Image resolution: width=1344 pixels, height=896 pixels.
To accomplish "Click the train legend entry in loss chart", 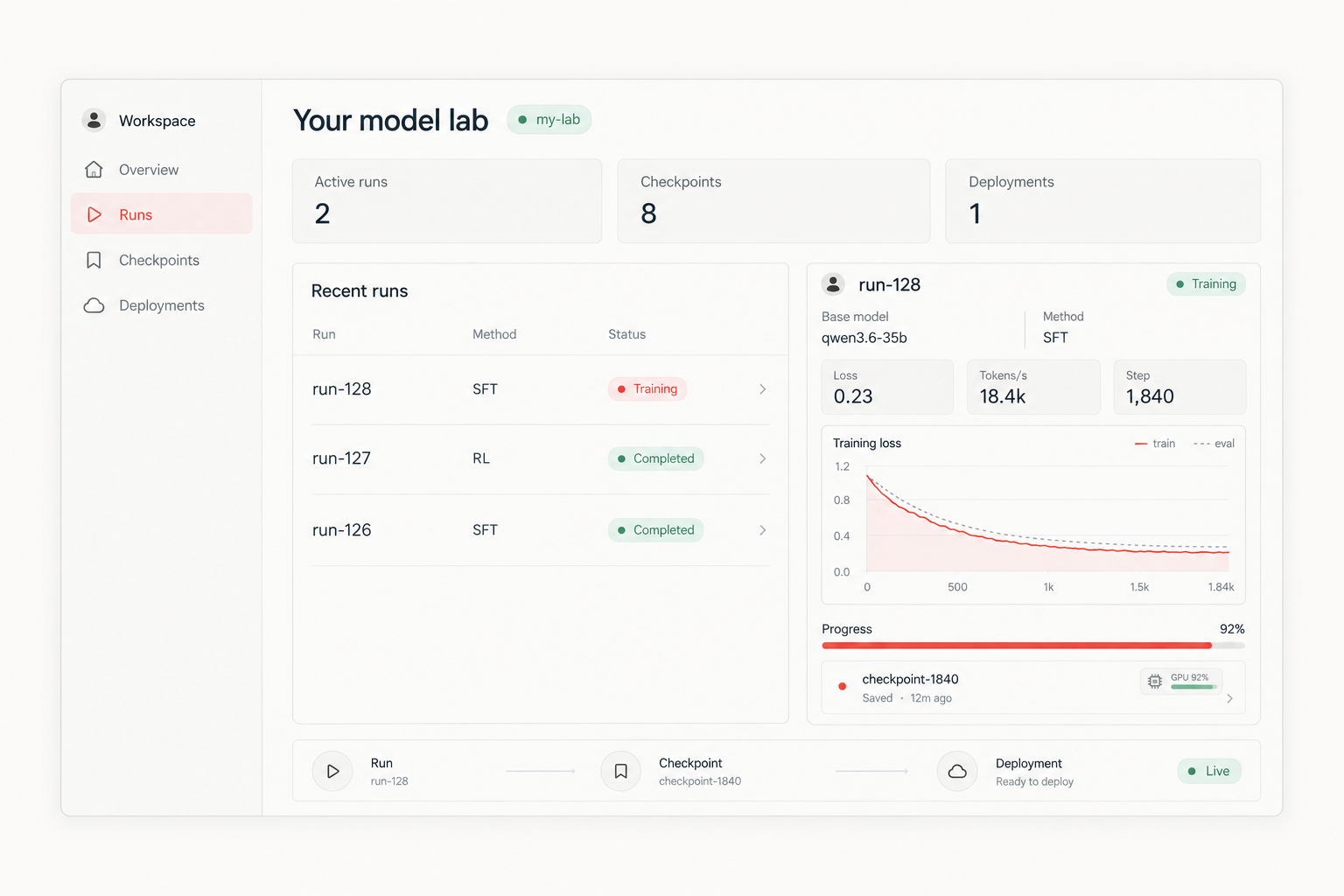I will 1155,444.
